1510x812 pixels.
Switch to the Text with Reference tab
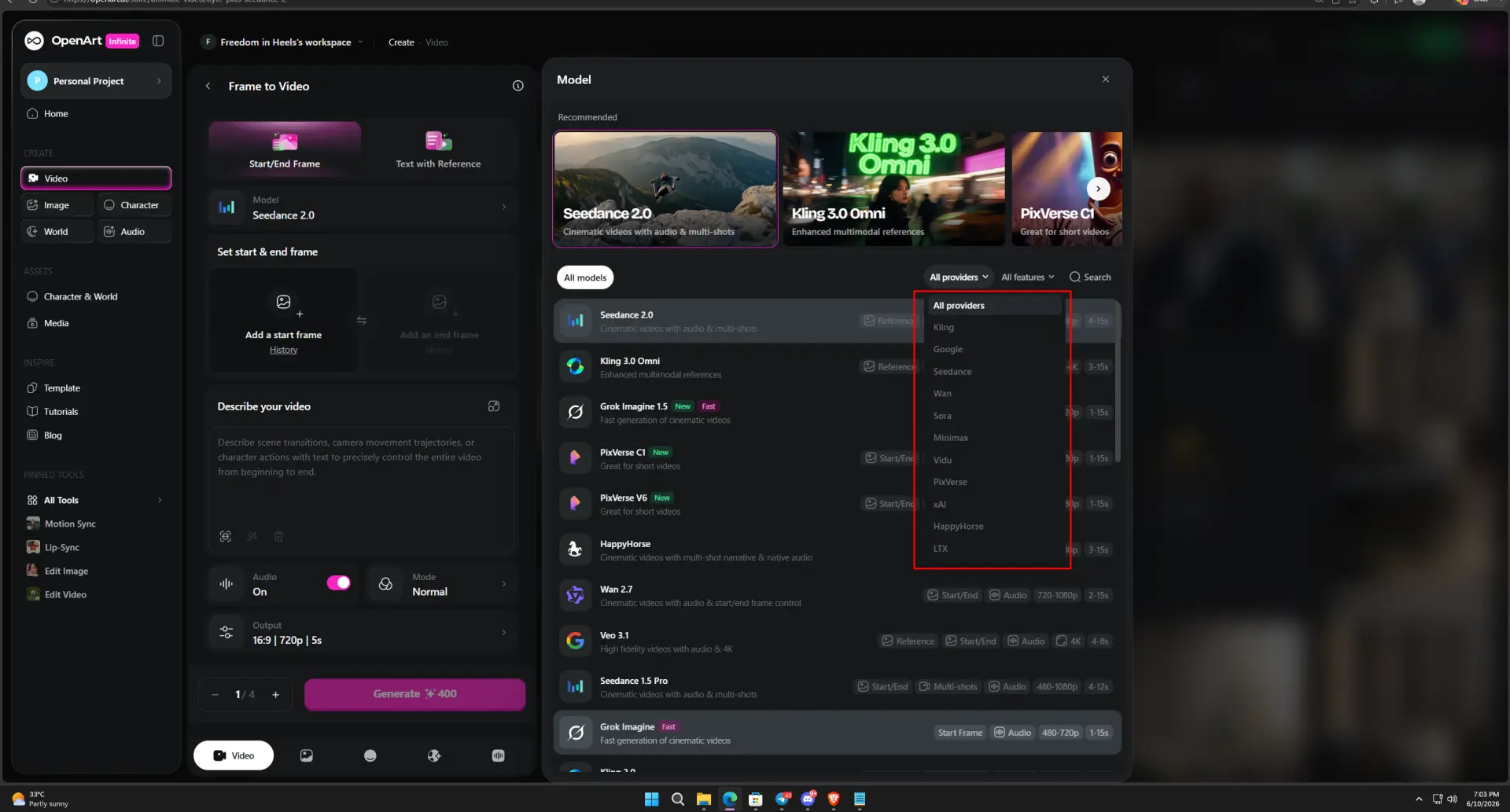[x=438, y=149]
